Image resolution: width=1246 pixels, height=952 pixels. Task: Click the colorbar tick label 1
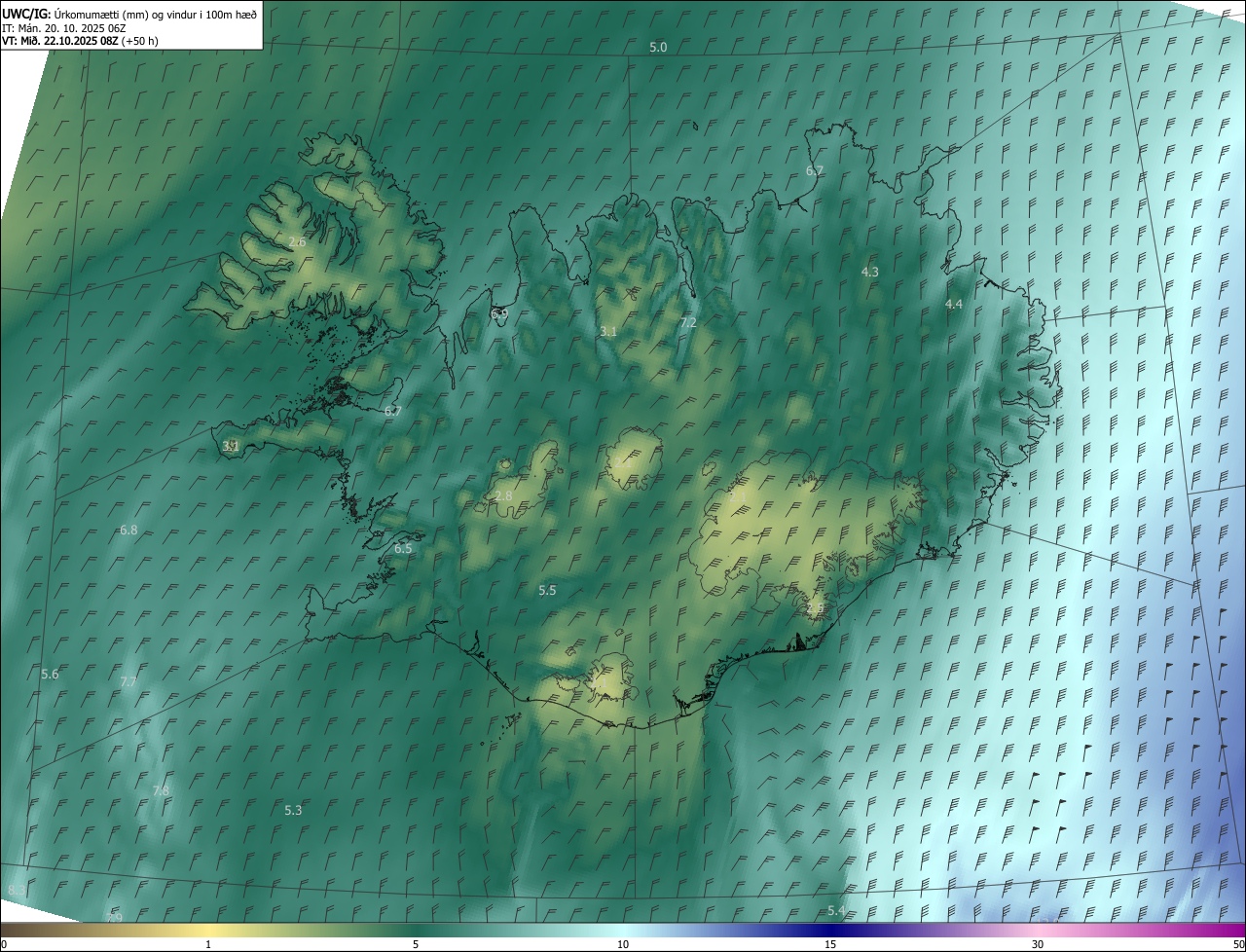point(208,944)
